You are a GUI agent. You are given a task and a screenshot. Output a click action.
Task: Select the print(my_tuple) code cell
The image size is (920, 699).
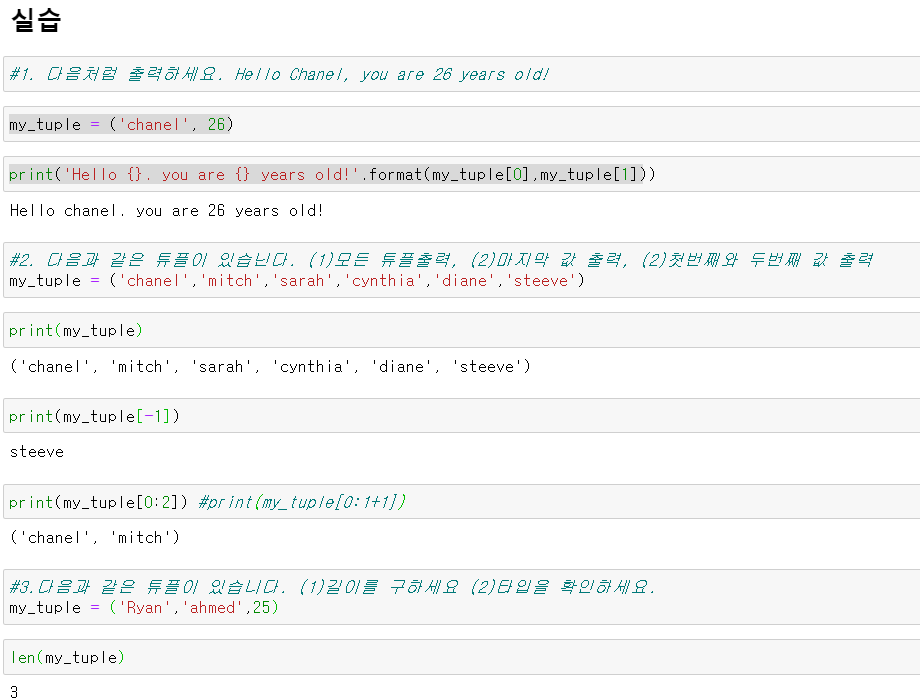(x=461, y=330)
